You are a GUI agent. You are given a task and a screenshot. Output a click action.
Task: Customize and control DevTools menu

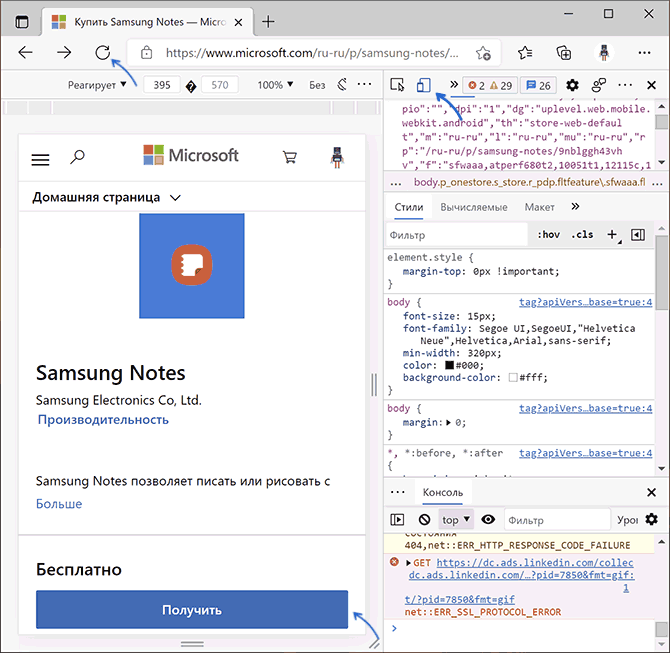click(x=625, y=85)
